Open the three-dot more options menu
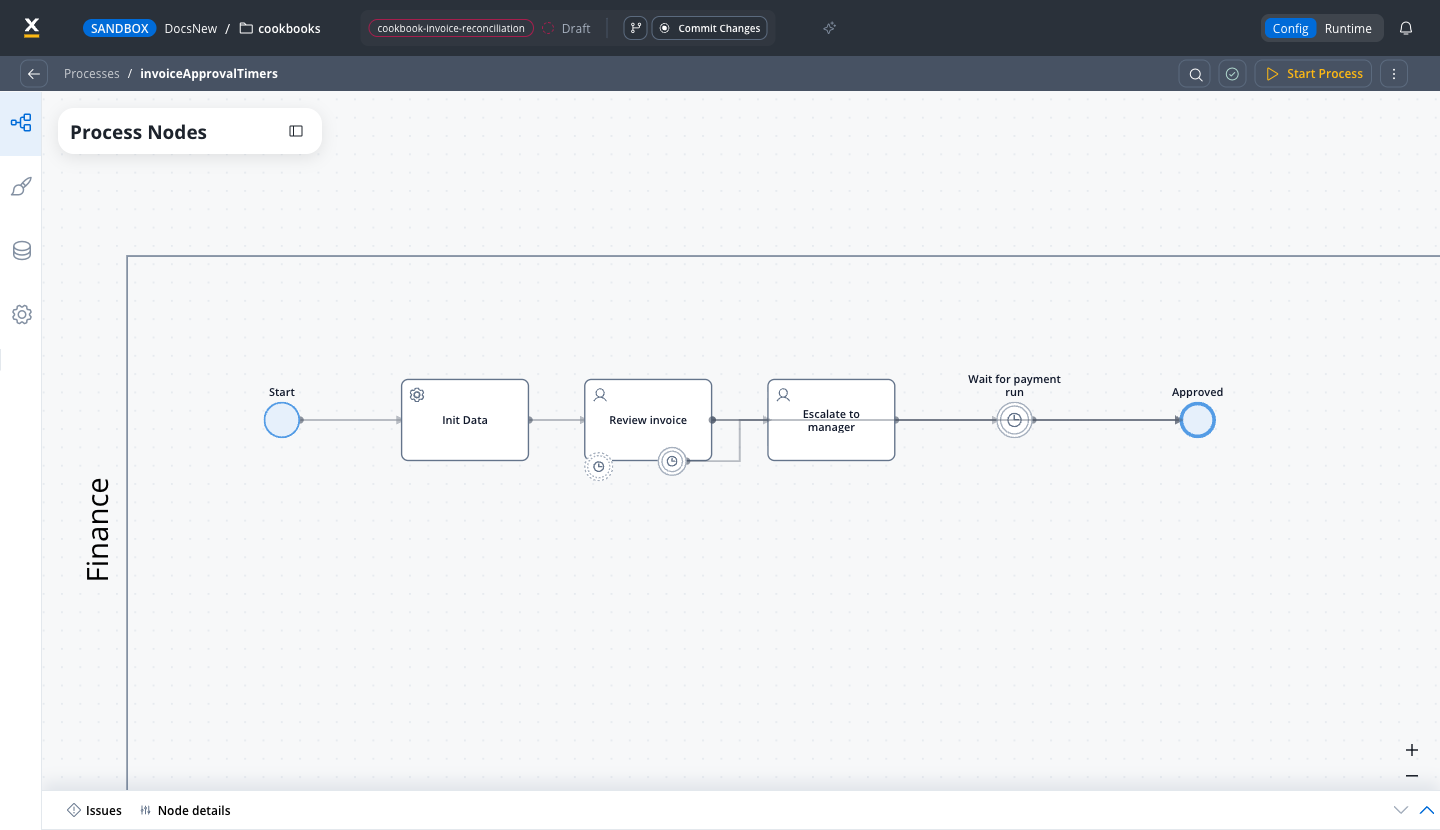The width and height of the screenshot is (1440, 830). click(1394, 74)
